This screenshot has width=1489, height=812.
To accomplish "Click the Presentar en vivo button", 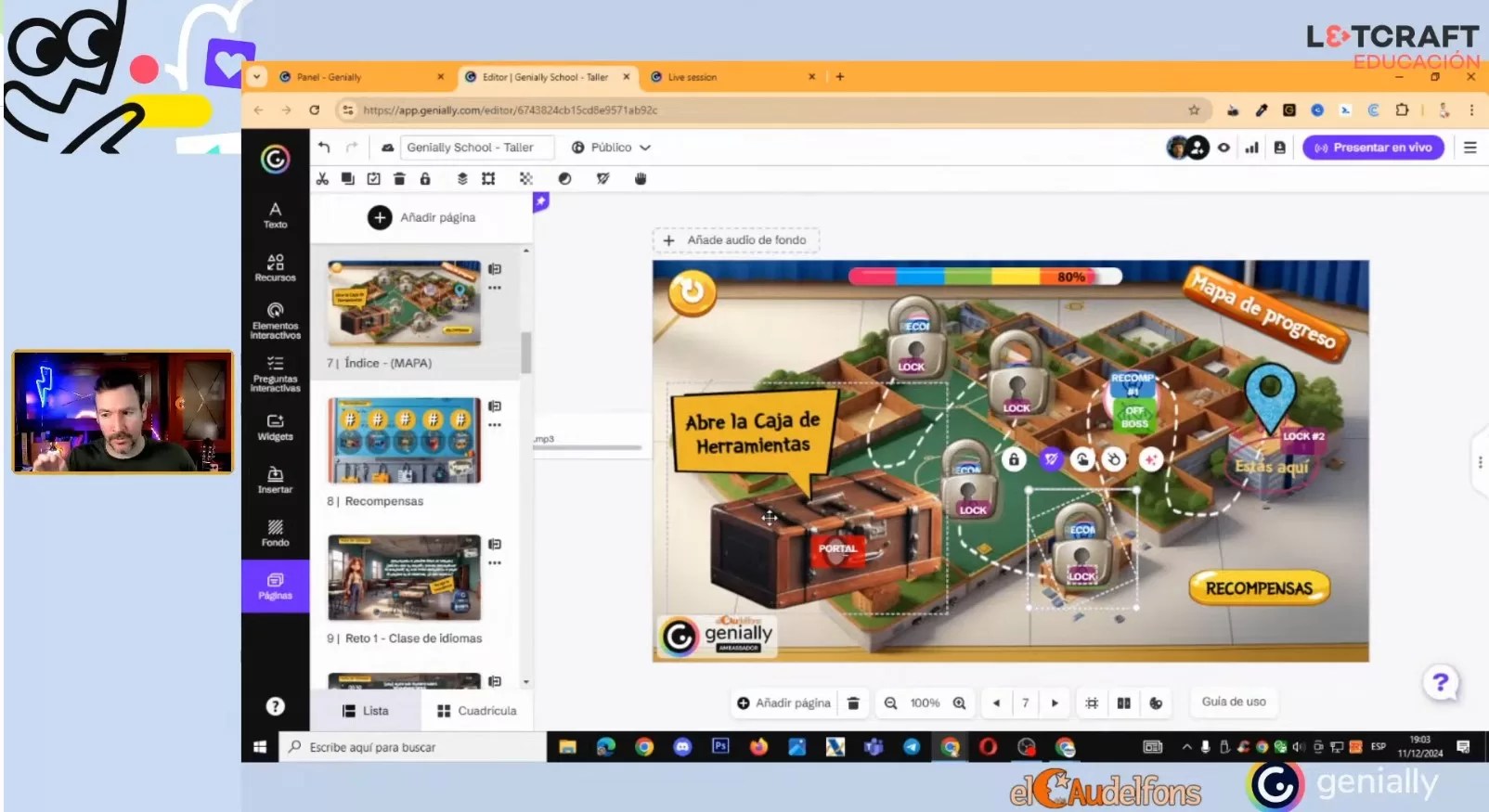I will [1373, 148].
